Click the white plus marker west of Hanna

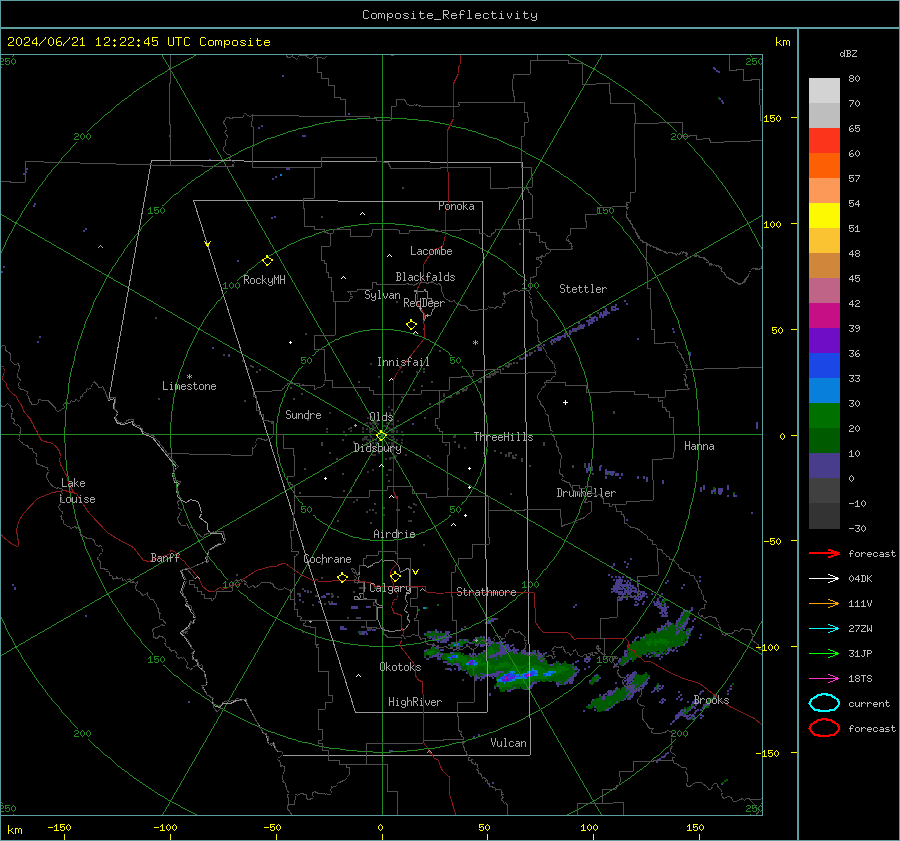coord(565,402)
